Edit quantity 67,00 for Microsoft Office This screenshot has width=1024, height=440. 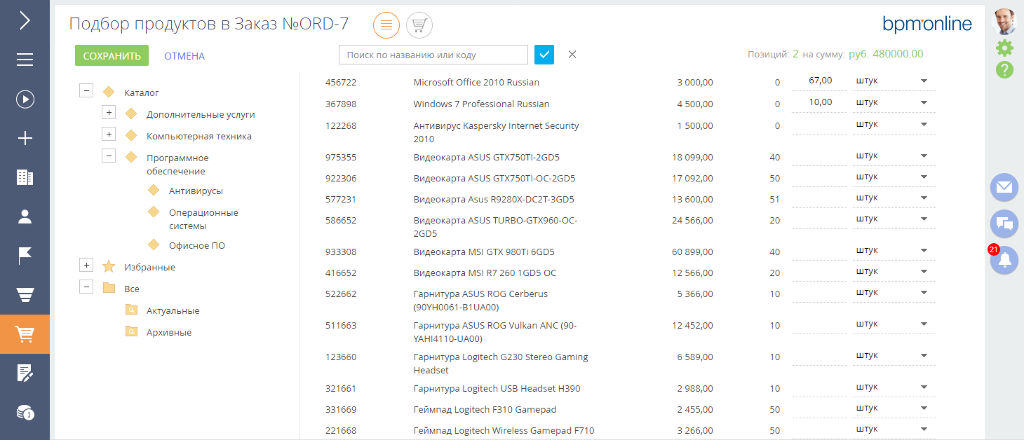tap(819, 81)
